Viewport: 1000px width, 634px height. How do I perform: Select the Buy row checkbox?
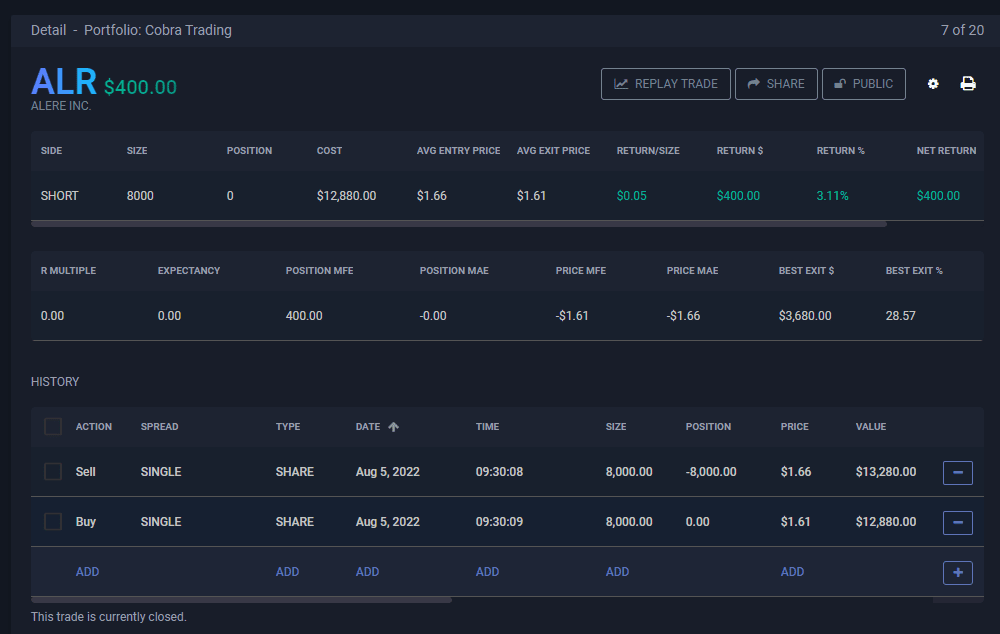click(53, 522)
